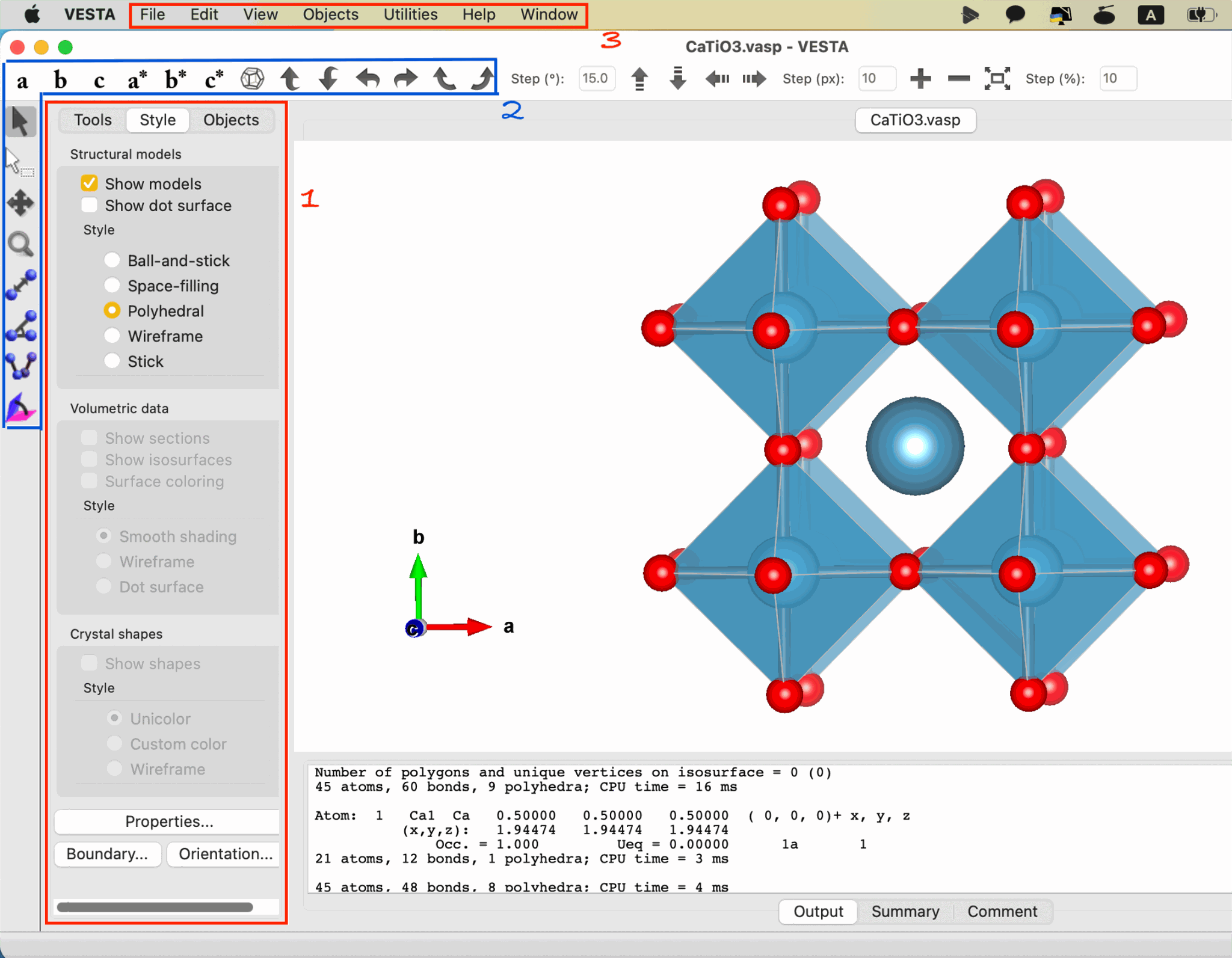Viewport: 1232px width, 958px height.
Task: Rotate up around x axis arrow
Action: (291, 79)
